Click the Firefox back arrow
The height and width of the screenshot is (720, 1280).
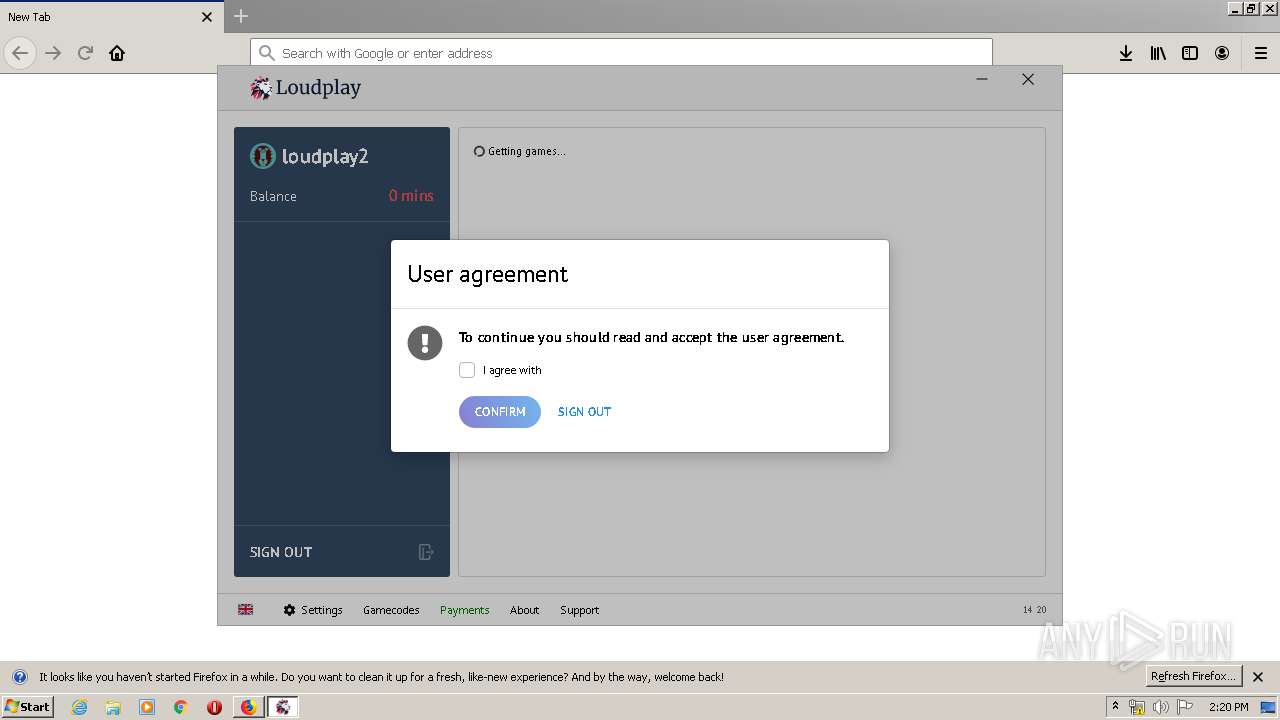pyautogui.click(x=20, y=53)
